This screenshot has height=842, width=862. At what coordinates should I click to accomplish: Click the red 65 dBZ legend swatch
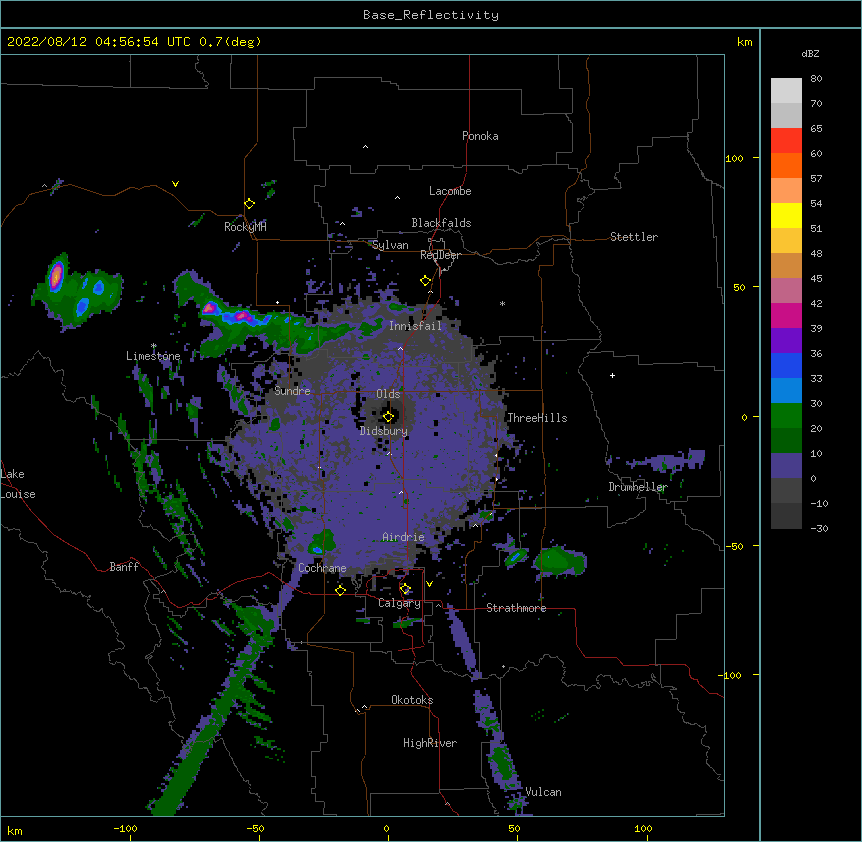tap(786, 140)
